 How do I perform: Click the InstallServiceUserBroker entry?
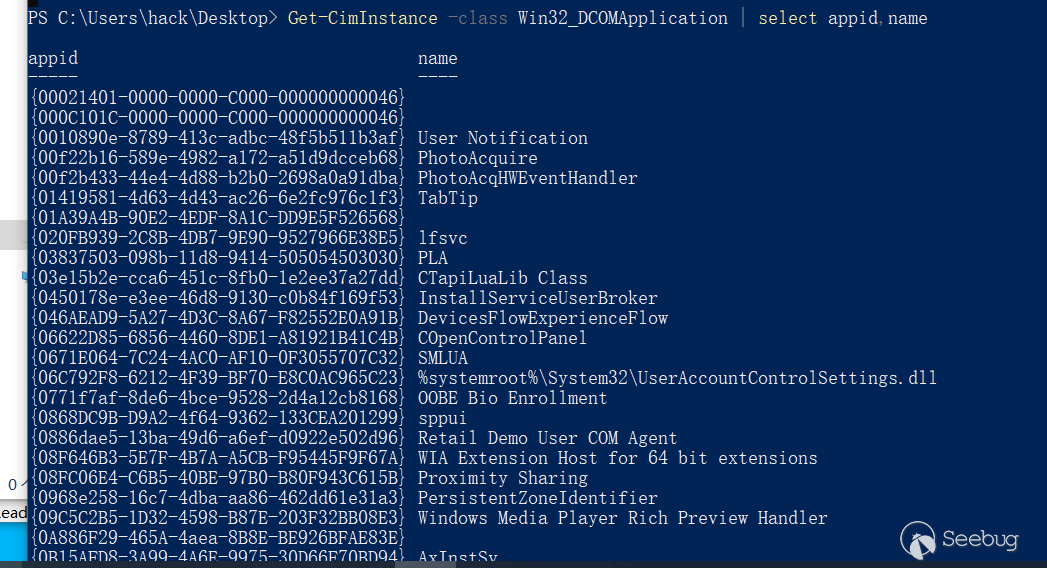click(537, 298)
